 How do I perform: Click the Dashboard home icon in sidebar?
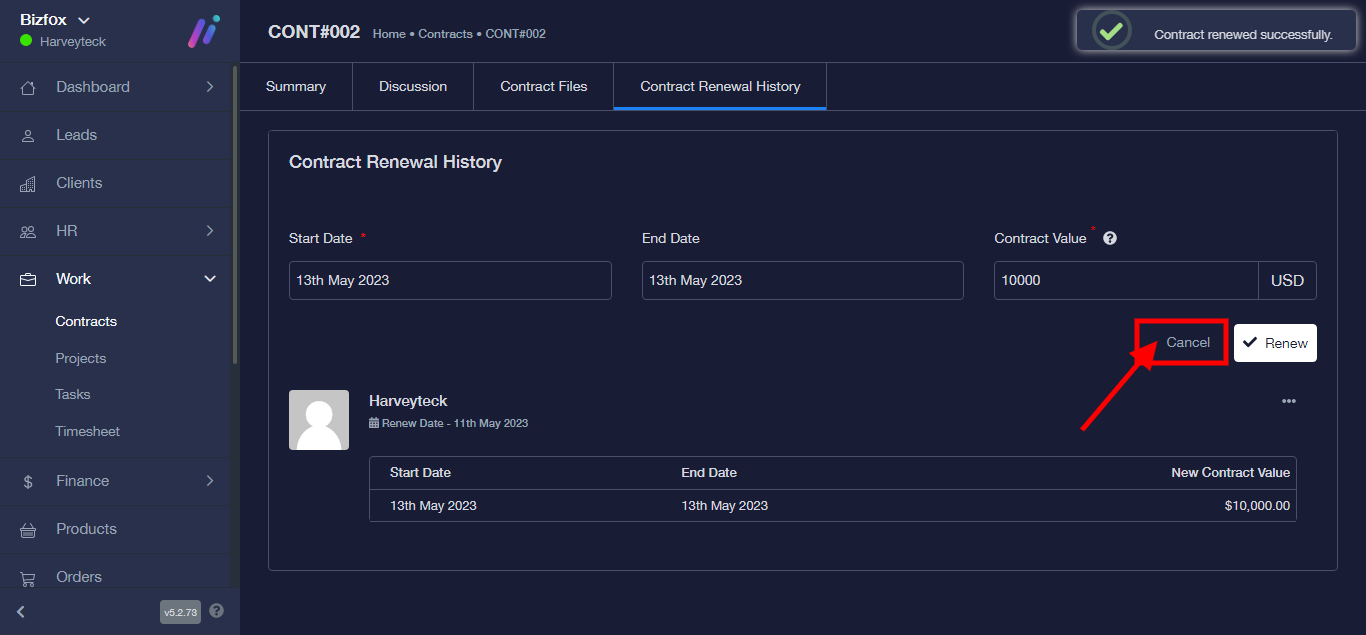click(x=28, y=87)
